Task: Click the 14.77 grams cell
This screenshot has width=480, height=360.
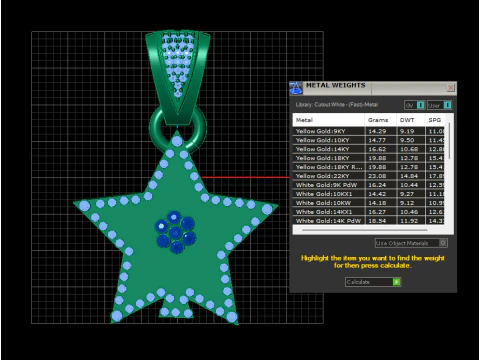Action: [381, 140]
